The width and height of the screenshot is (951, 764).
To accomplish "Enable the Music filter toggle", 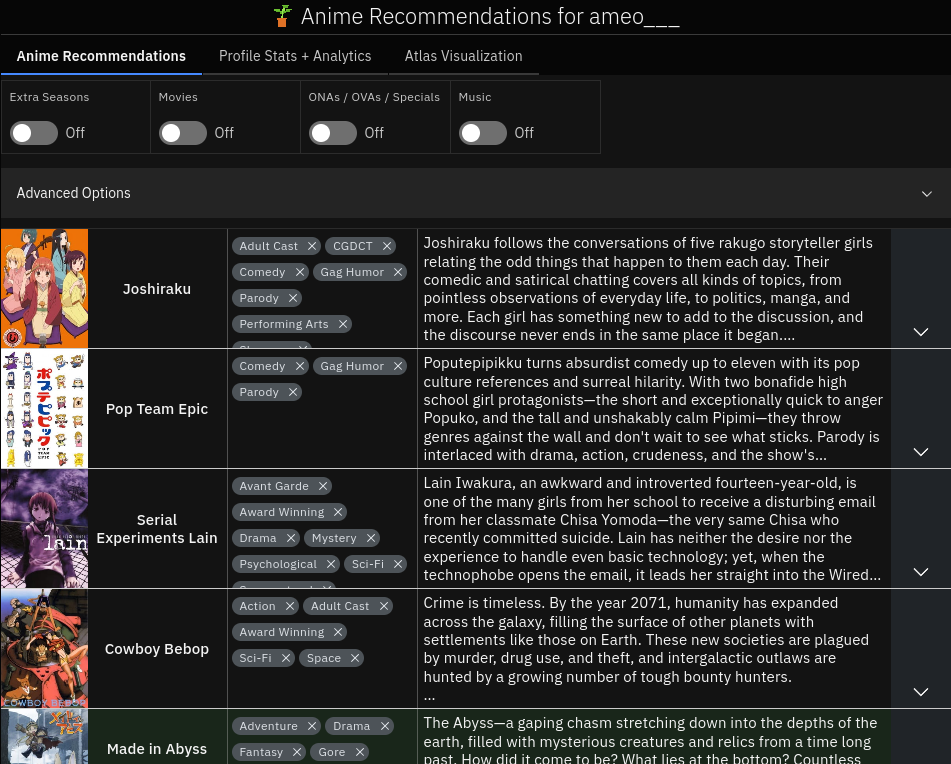I will [483, 133].
